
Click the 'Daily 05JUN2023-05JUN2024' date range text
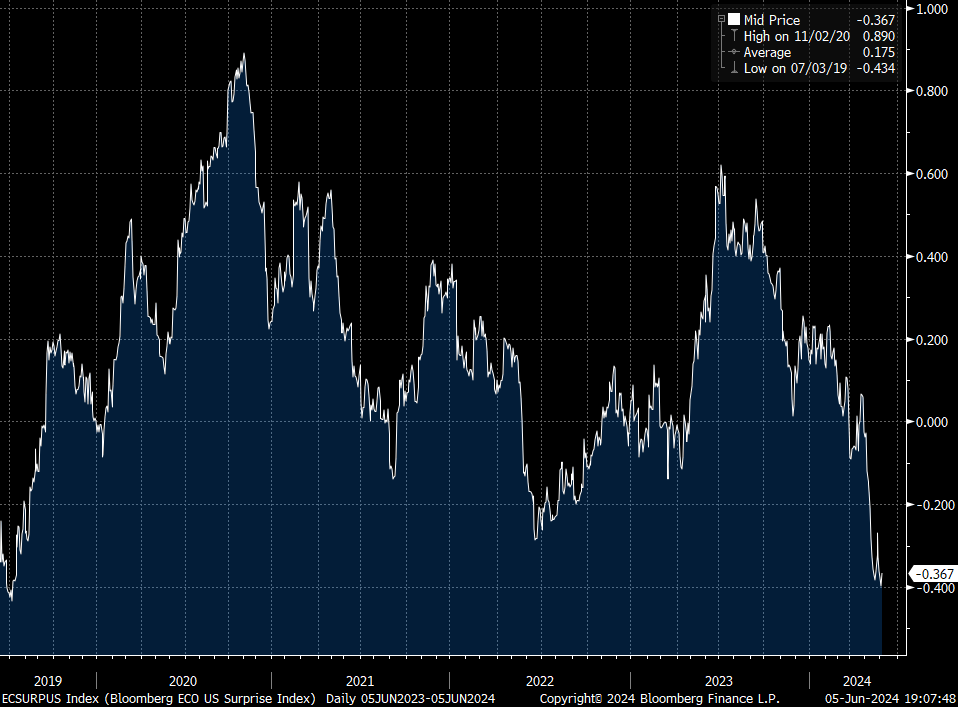point(411,698)
